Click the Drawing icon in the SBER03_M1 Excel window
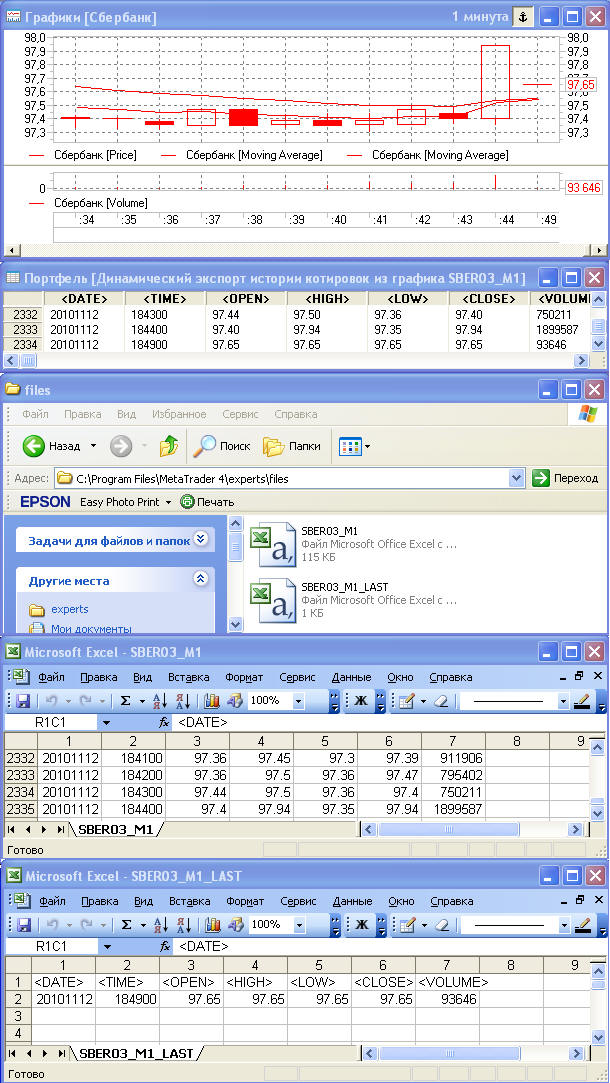This screenshot has height=1083, width=610. tap(235, 701)
